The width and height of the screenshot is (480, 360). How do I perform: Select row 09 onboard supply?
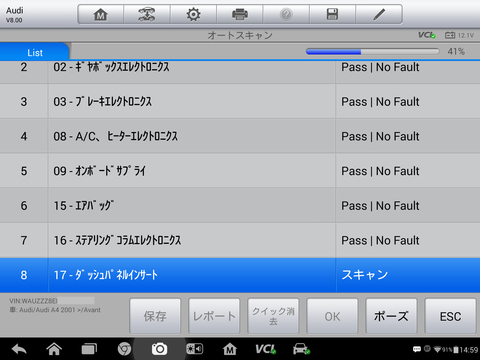pyautogui.click(x=240, y=171)
